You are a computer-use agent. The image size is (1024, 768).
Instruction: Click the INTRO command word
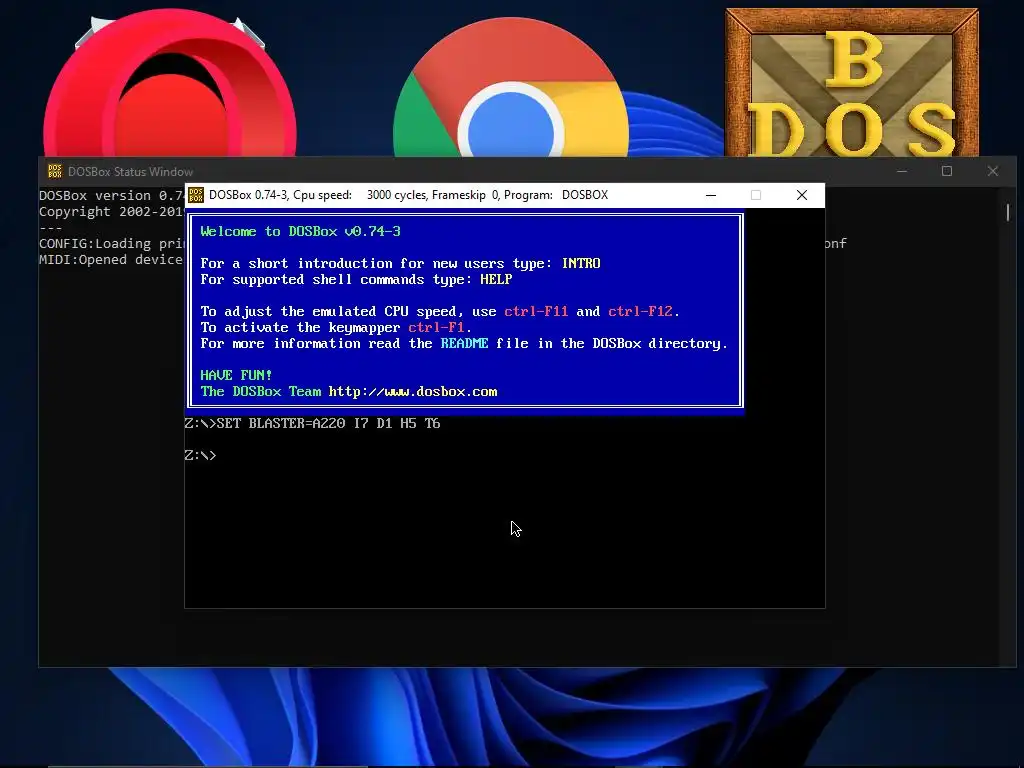point(581,263)
